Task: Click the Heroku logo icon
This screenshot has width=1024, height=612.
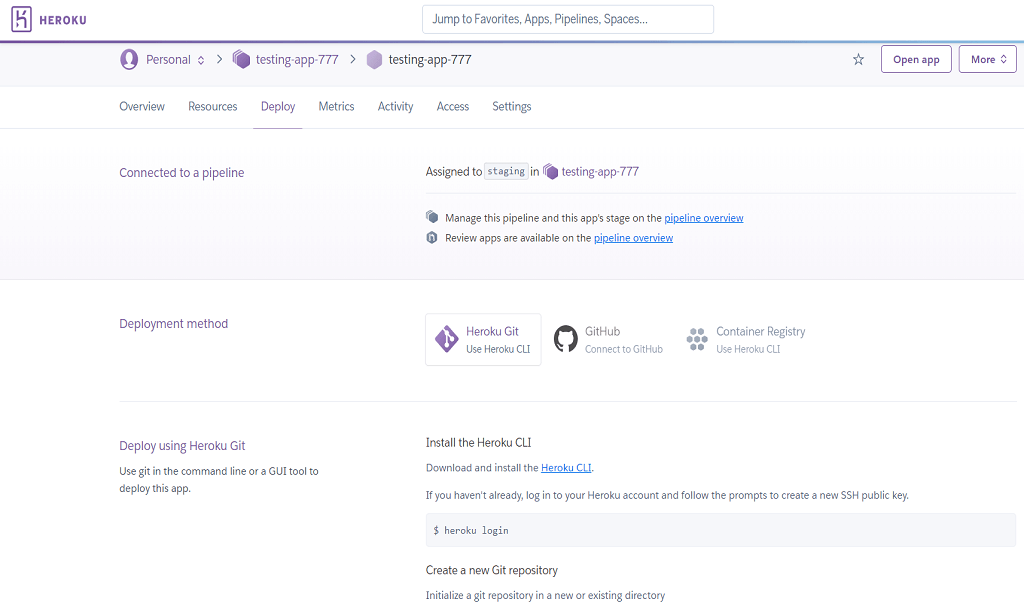Action: point(21,20)
